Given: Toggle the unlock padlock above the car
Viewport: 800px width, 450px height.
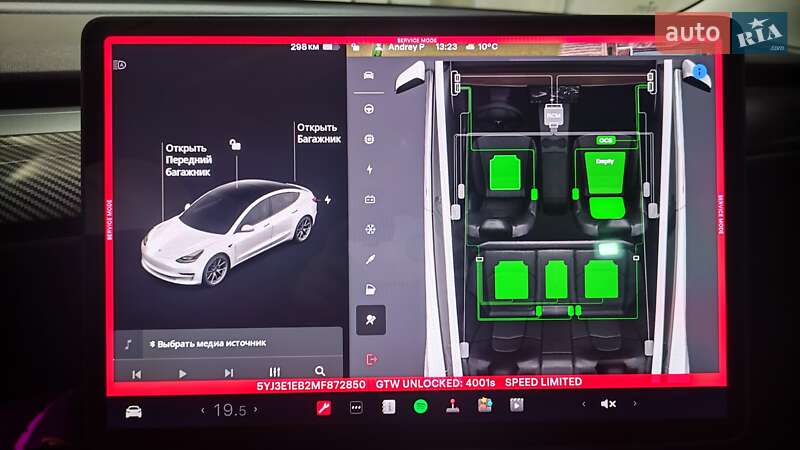Looking at the screenshot, I should [235, 144].
